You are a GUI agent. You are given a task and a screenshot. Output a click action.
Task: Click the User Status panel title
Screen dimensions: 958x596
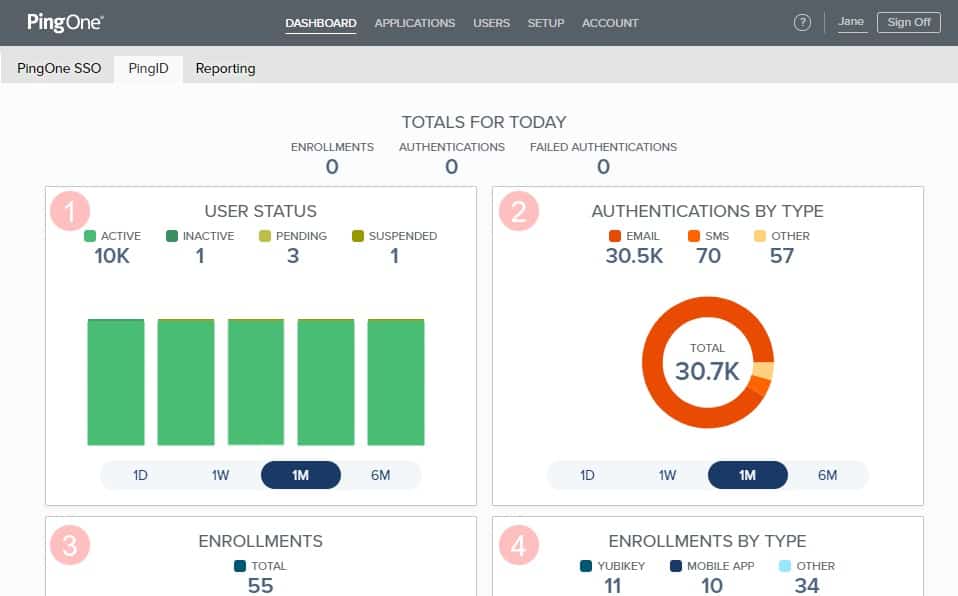pos(261,212)
